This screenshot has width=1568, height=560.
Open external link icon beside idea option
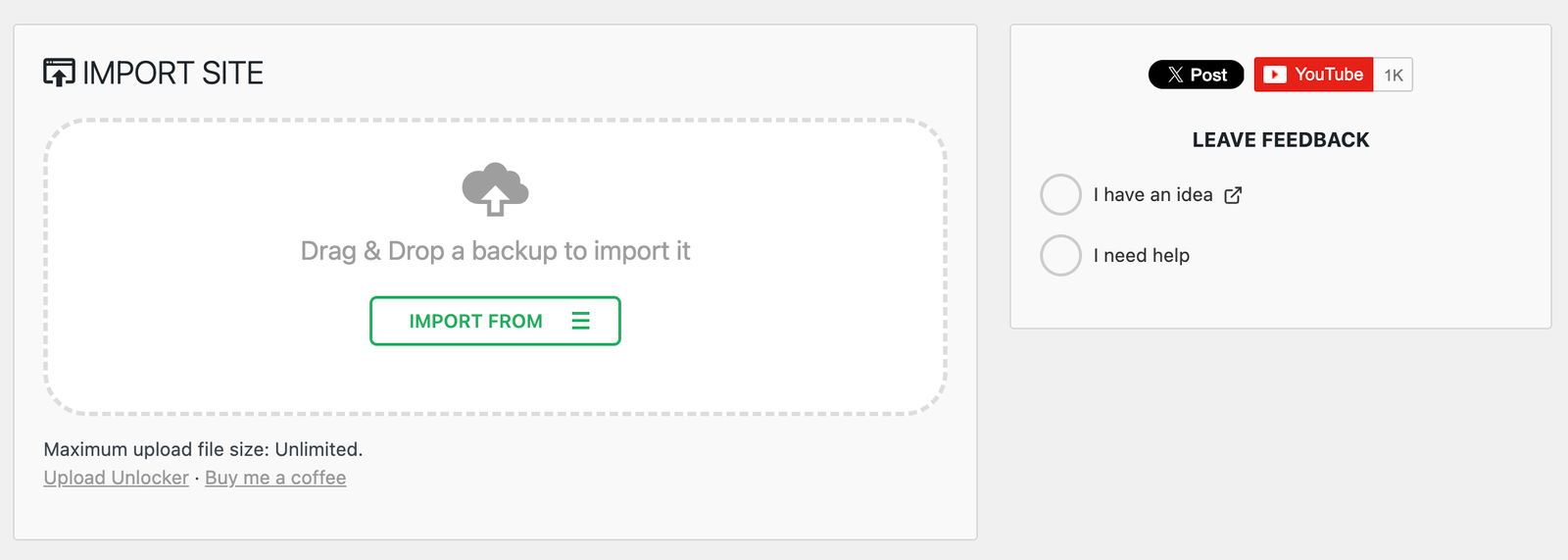tap(1233, 195)
